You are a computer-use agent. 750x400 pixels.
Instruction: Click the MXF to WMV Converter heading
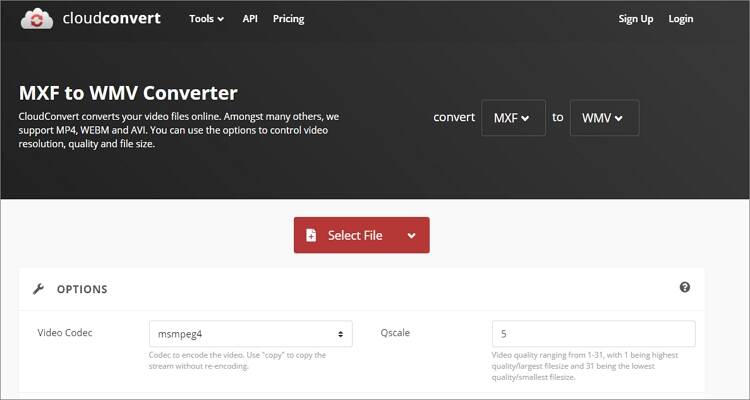pos(128,93)
